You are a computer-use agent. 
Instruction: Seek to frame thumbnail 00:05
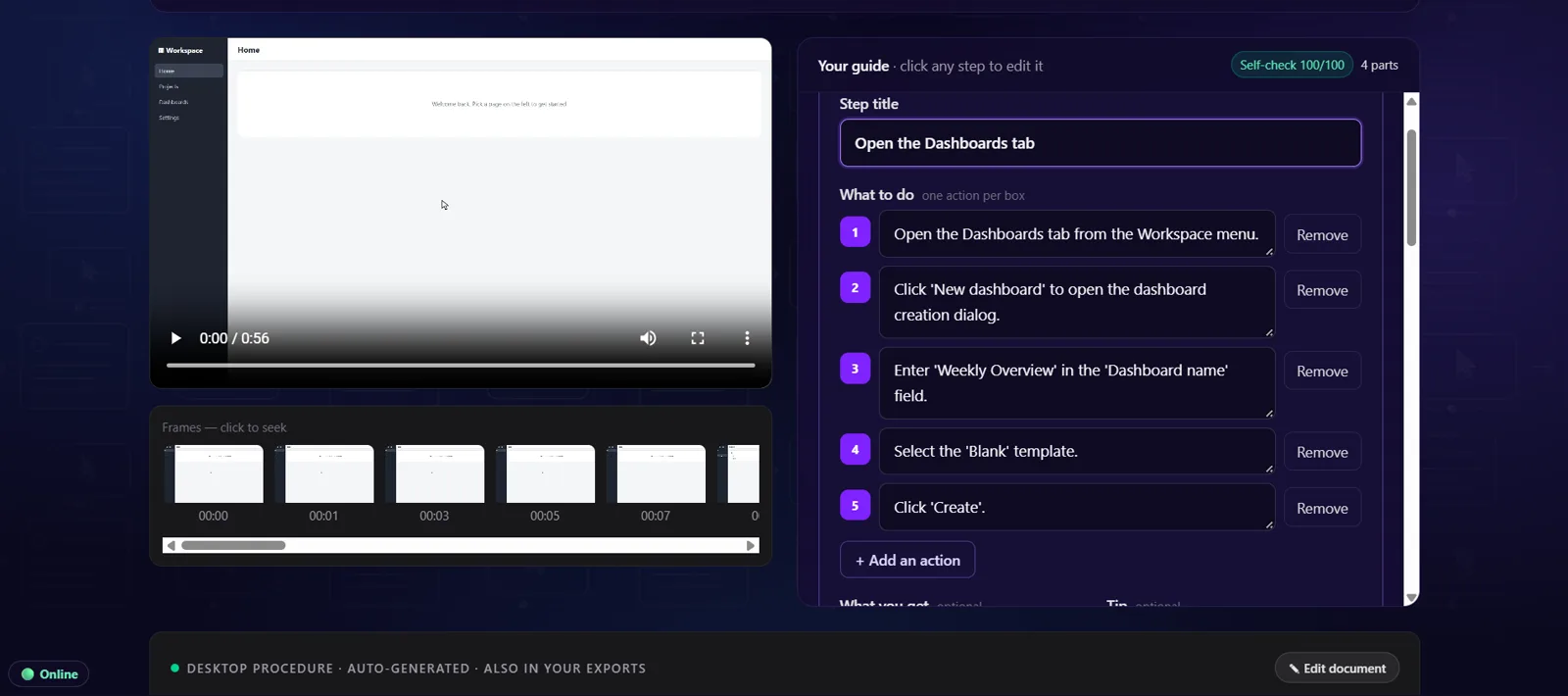(x=546, y=474)
